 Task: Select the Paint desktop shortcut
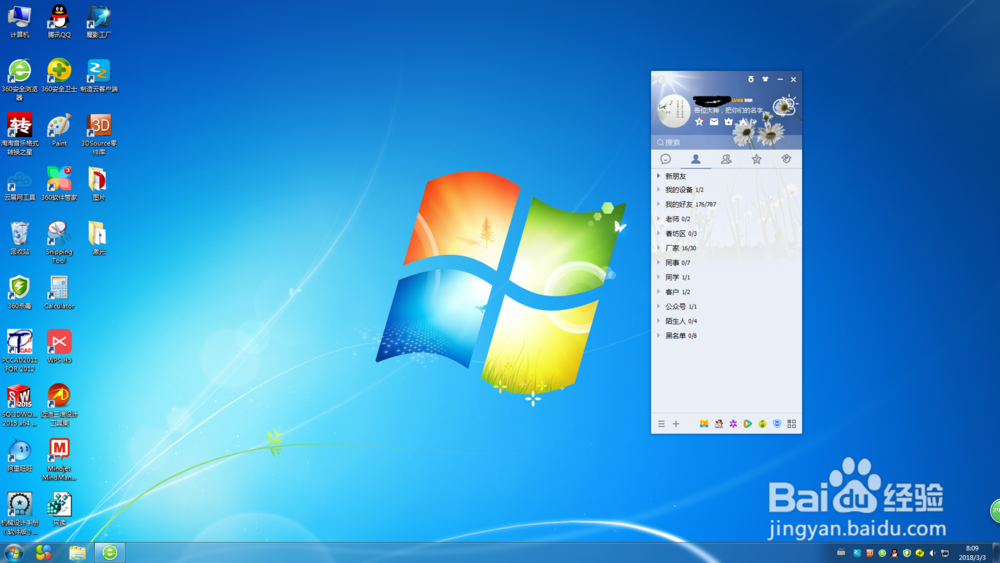point(59,131)
